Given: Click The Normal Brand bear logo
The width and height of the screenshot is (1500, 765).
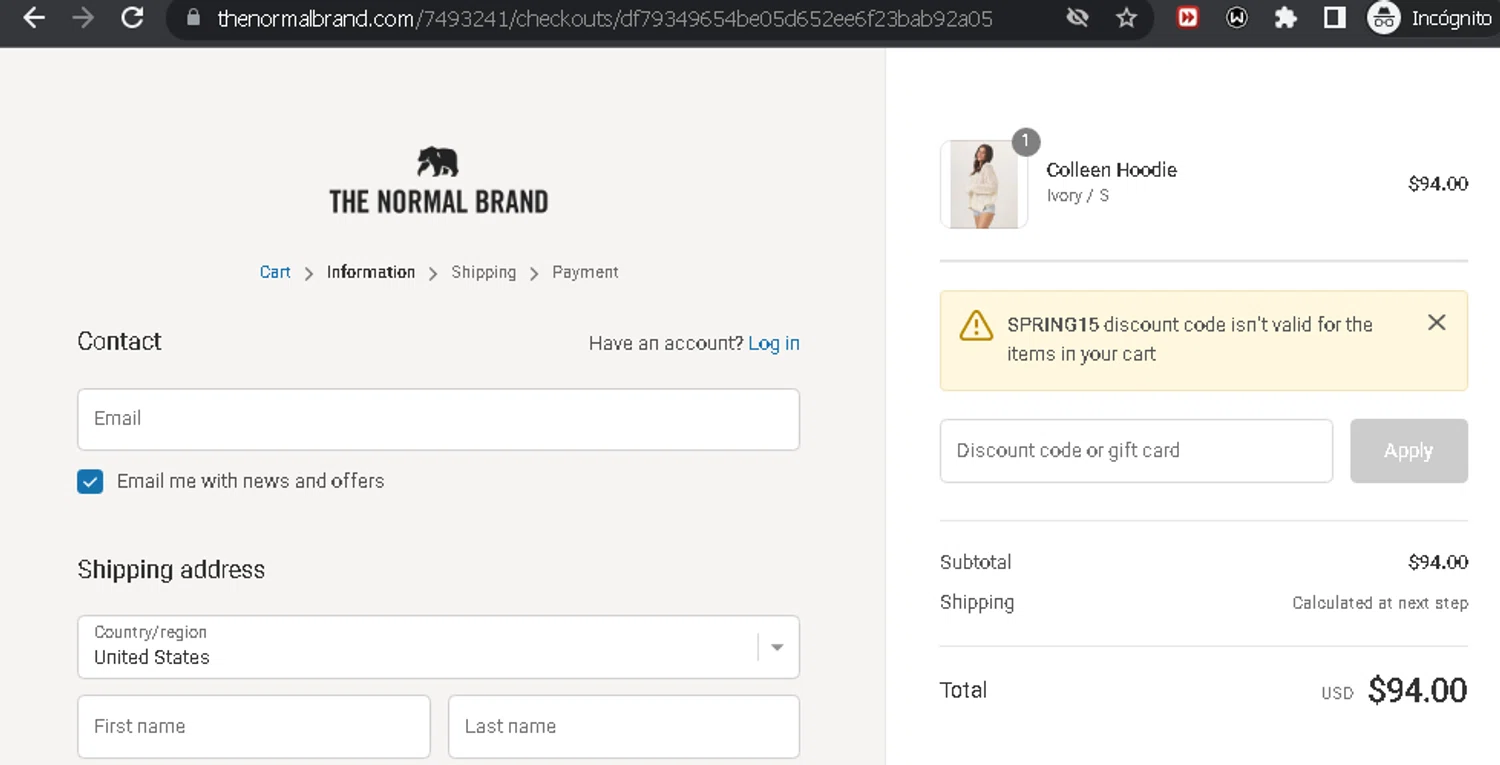Looking at the screenshot, I should point(438,181).
